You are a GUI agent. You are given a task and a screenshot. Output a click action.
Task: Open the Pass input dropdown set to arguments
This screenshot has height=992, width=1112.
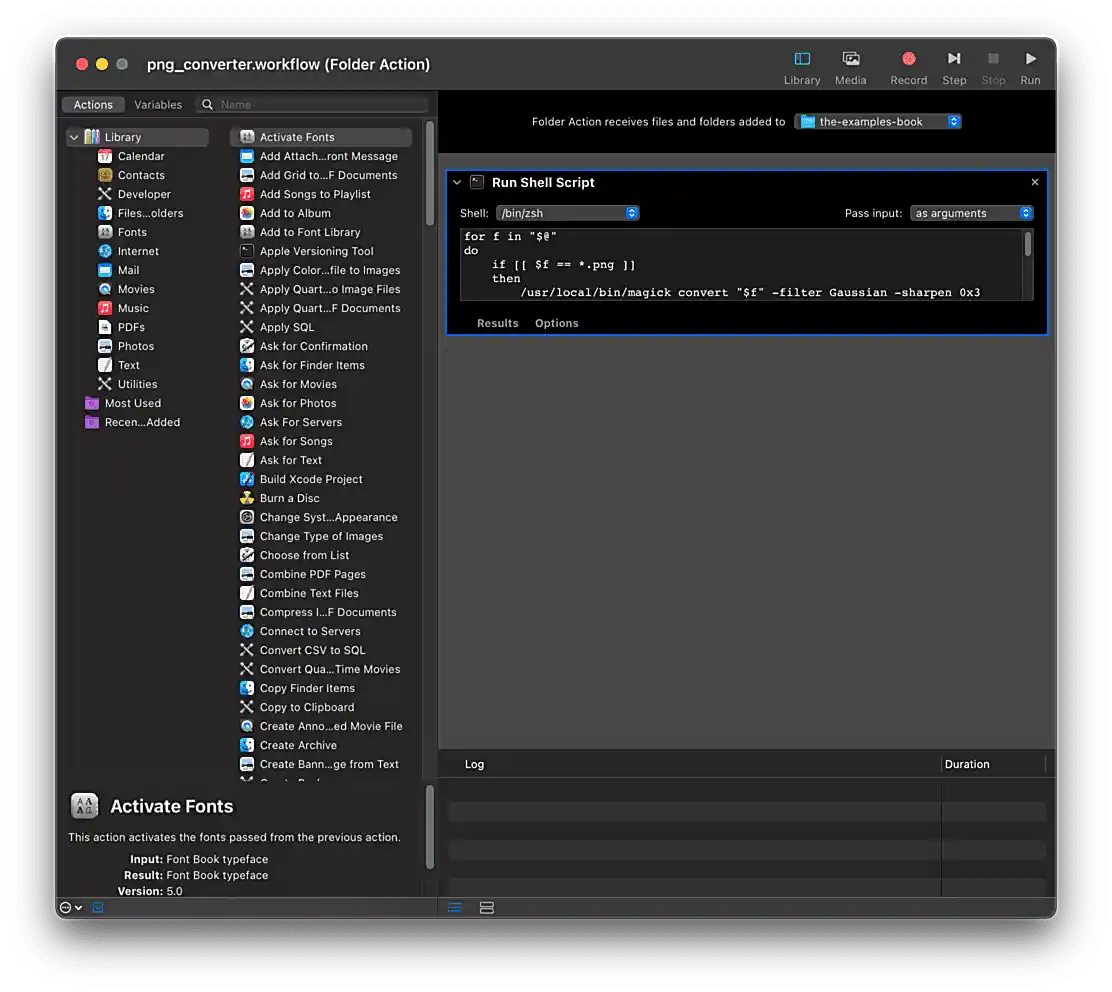pos(970,213)
